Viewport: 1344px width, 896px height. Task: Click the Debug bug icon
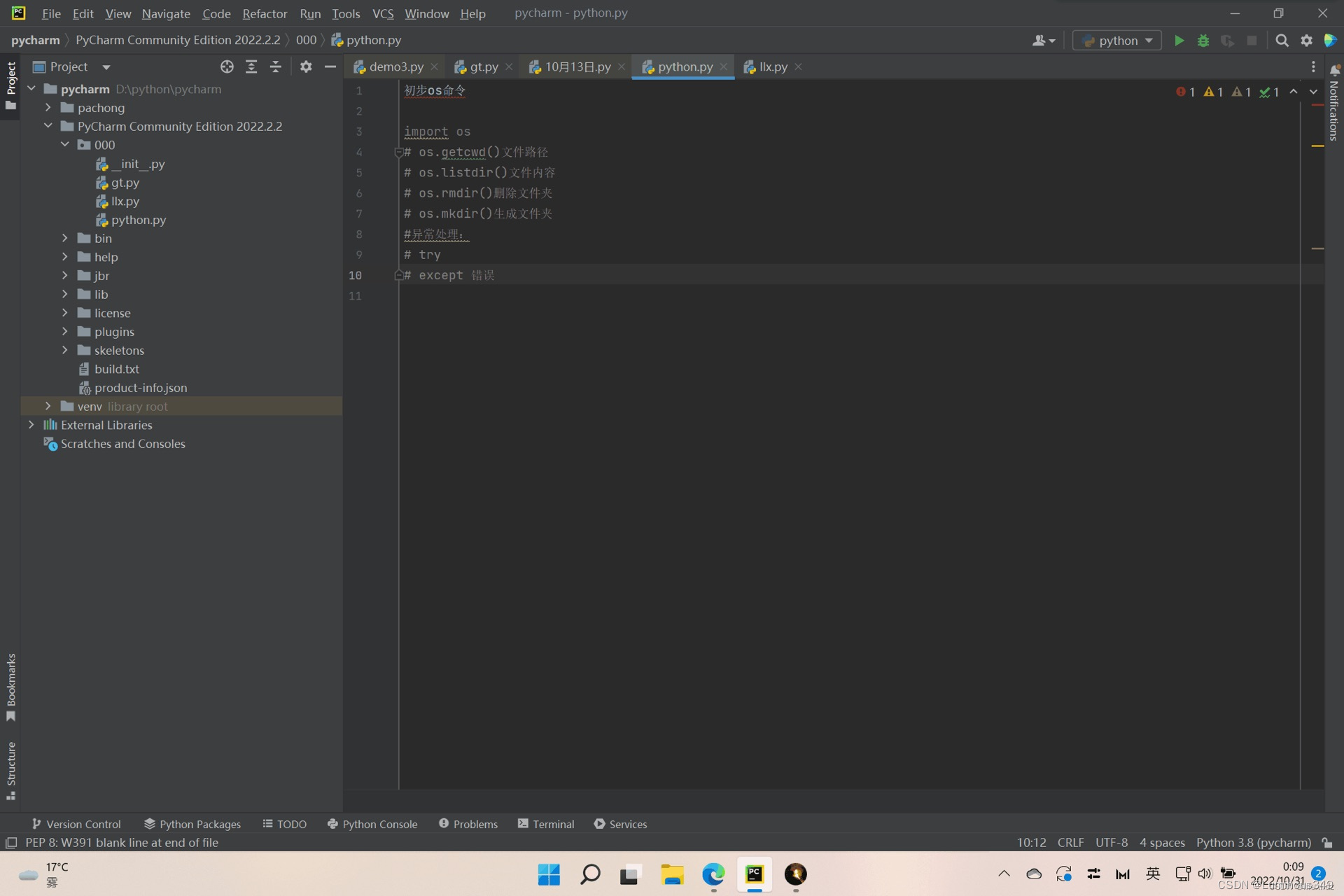1203,41
